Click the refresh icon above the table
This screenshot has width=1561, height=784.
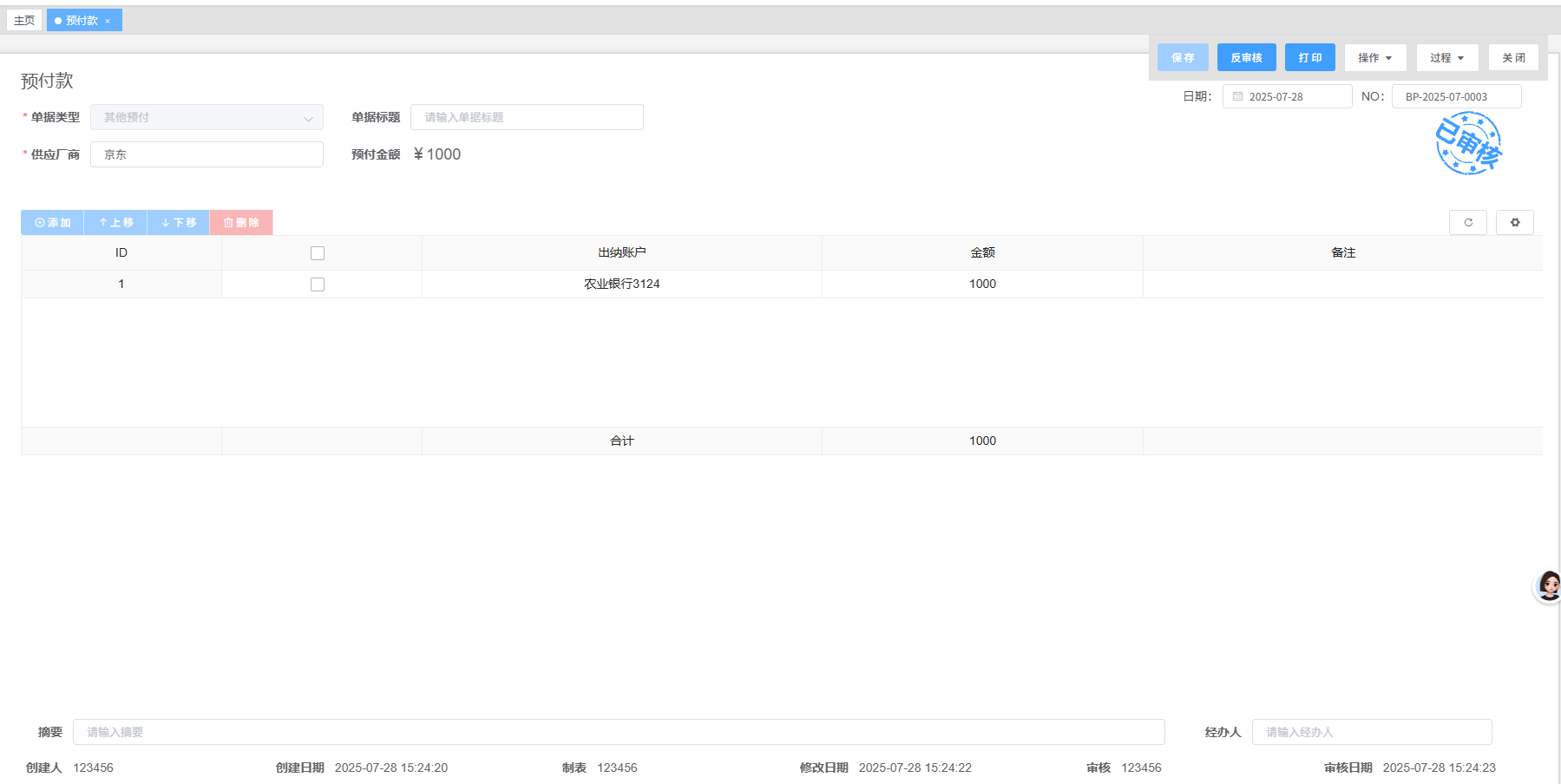[x=1467, y=223]
